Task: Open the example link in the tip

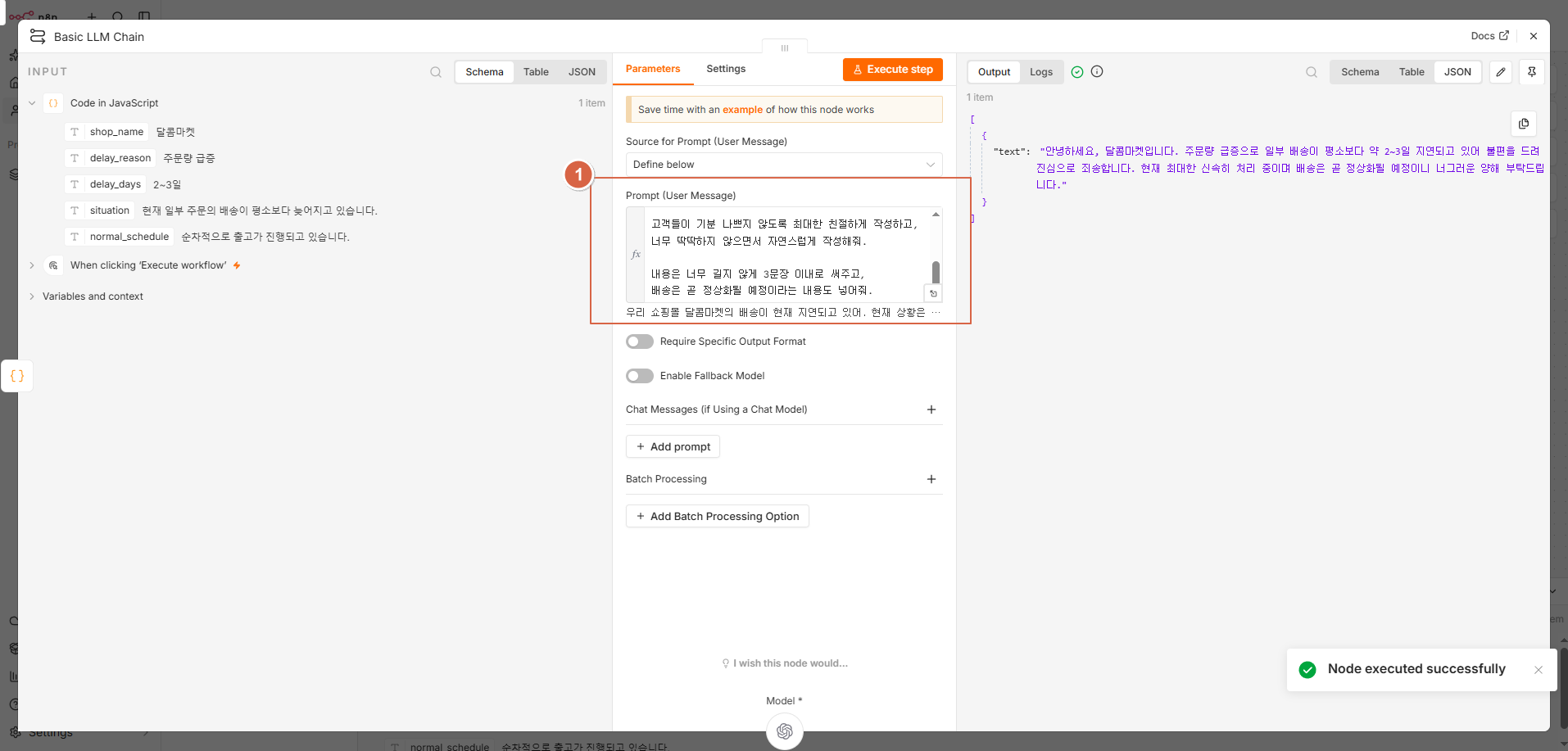Action: (x=742, y=110)
